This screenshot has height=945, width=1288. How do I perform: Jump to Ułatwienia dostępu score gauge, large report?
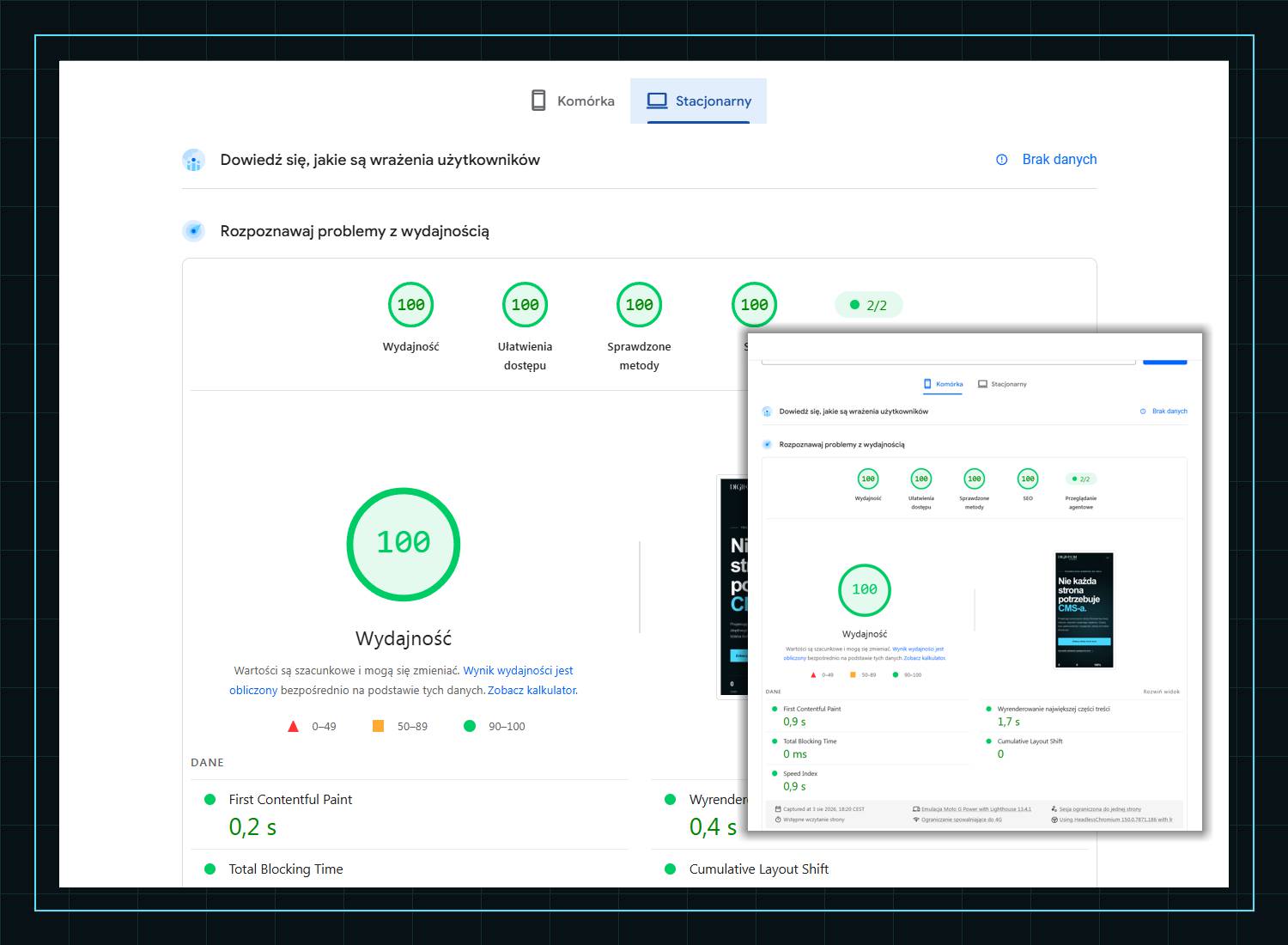click(x=525, y=305)
